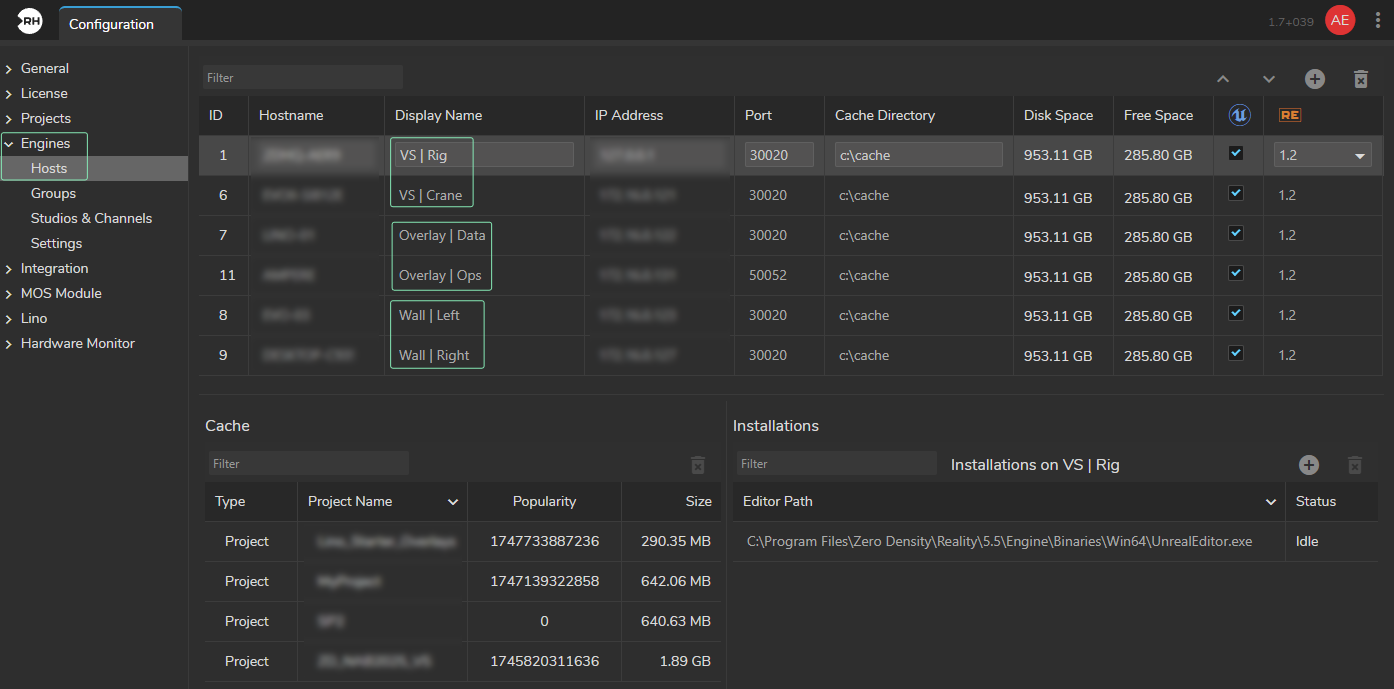Expand the Integration tree section

click(x=9, y=268)
